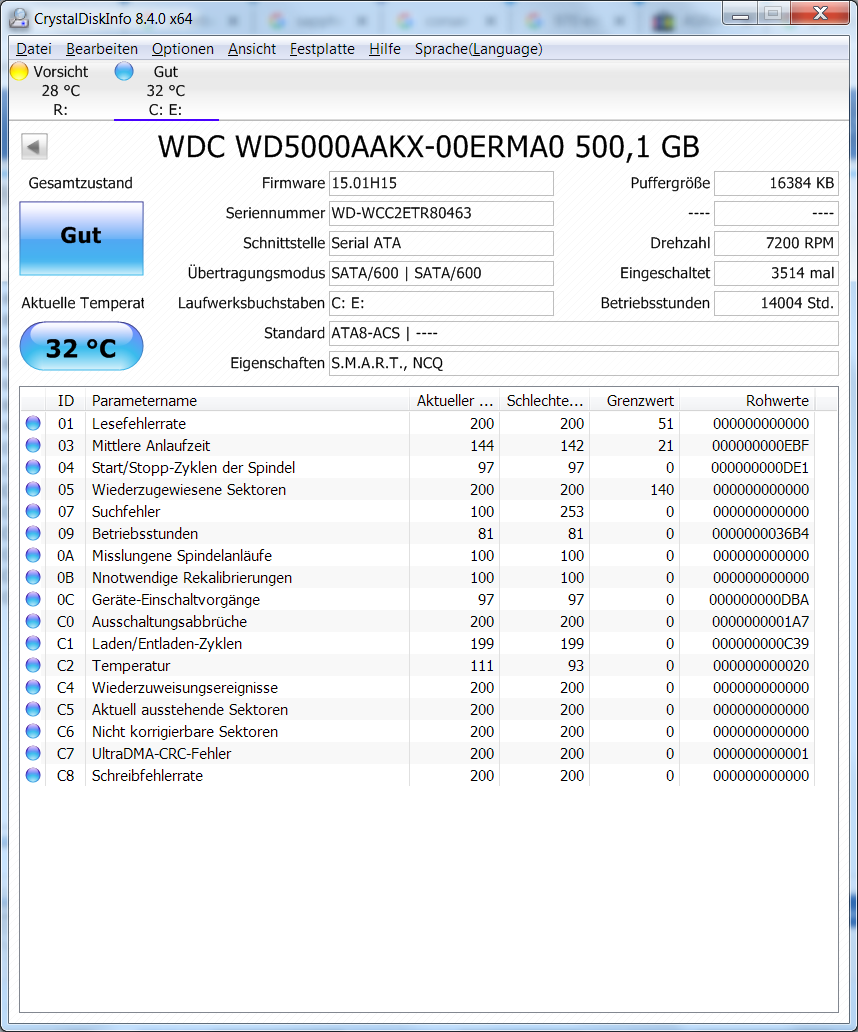Select the R: drive tab at 28 °C
This screenshot has width=858, height=1032.
click(61, 90)
